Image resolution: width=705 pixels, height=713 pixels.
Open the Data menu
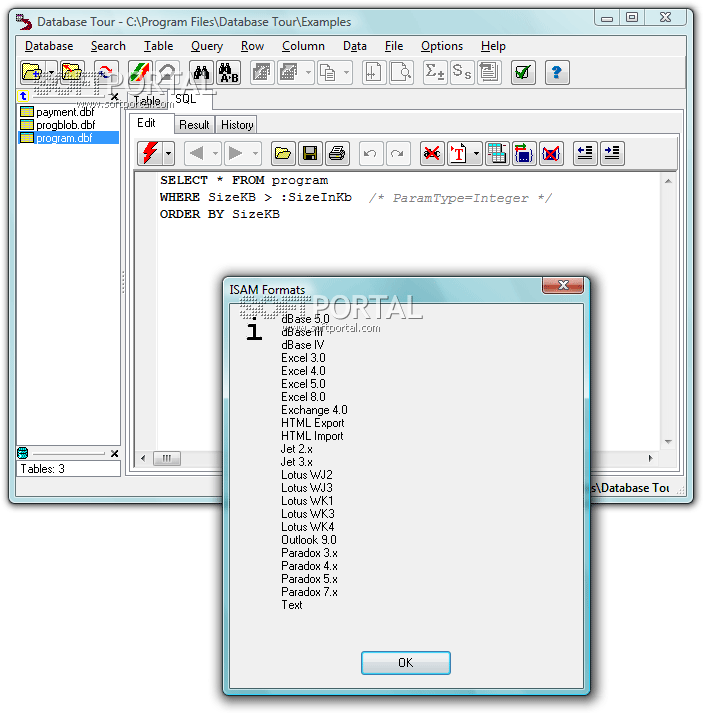(x=355, y=46)
